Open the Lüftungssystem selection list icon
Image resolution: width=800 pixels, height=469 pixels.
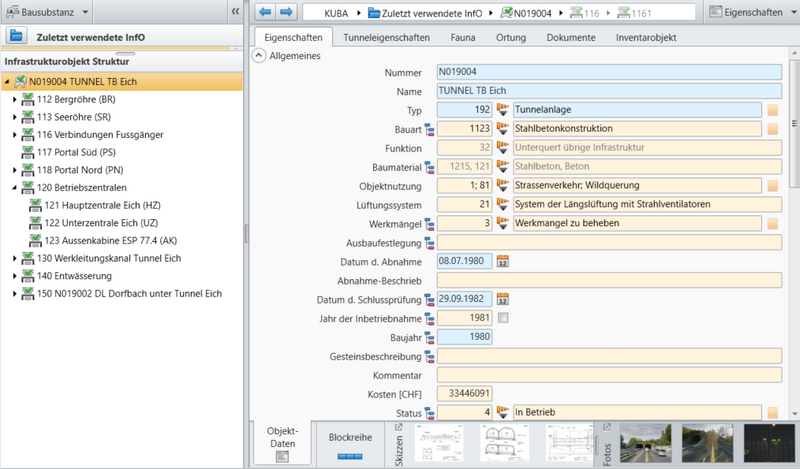coord(503,205)
